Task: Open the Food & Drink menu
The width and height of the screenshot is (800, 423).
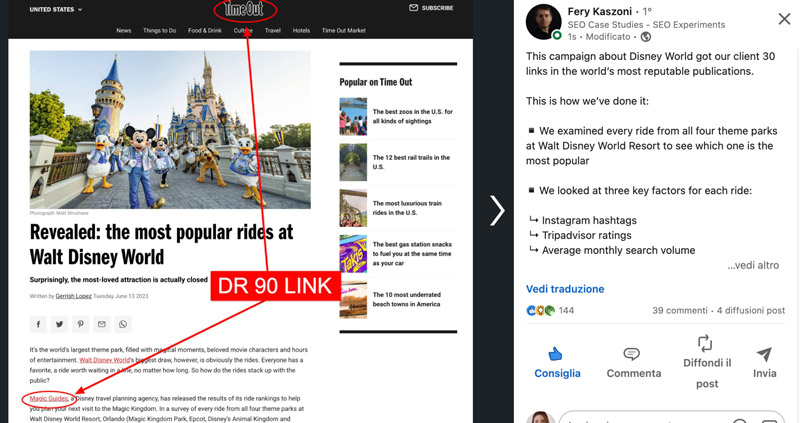Action: pos(205,31)
